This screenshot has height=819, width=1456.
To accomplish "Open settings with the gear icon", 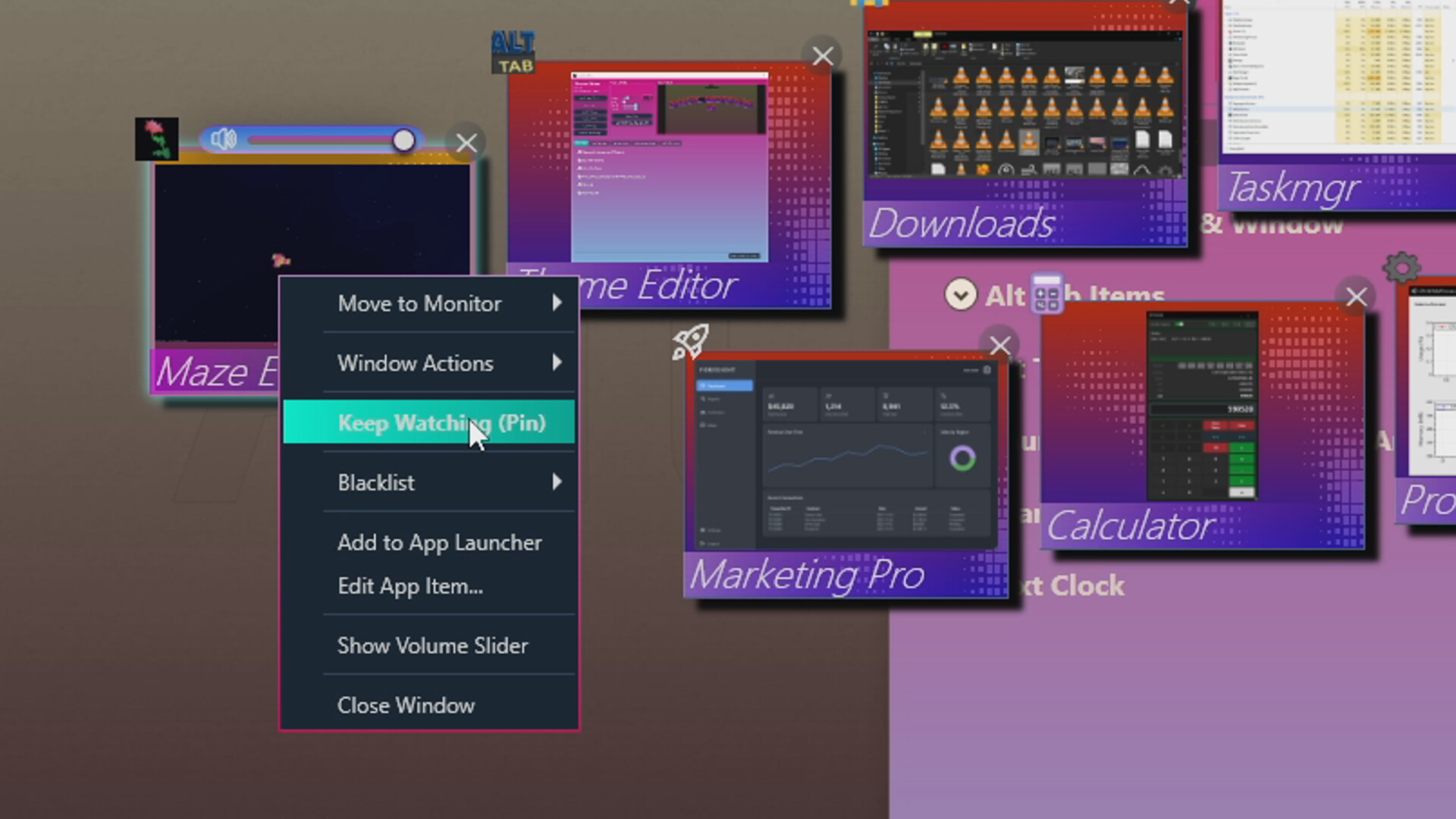I will pyautogui.click(x=1401, y=267).
